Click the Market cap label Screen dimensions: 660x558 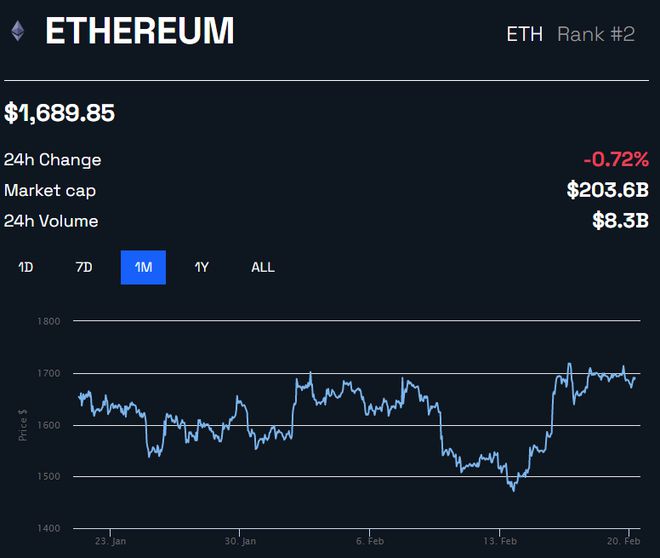click(x=50, y=190)
